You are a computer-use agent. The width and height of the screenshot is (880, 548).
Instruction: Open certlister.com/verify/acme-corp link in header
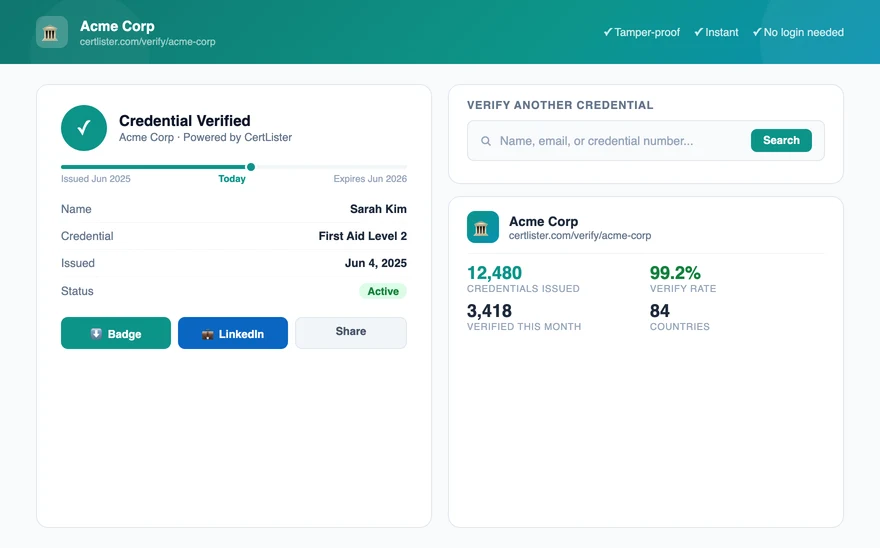click(x=148, y=42)
